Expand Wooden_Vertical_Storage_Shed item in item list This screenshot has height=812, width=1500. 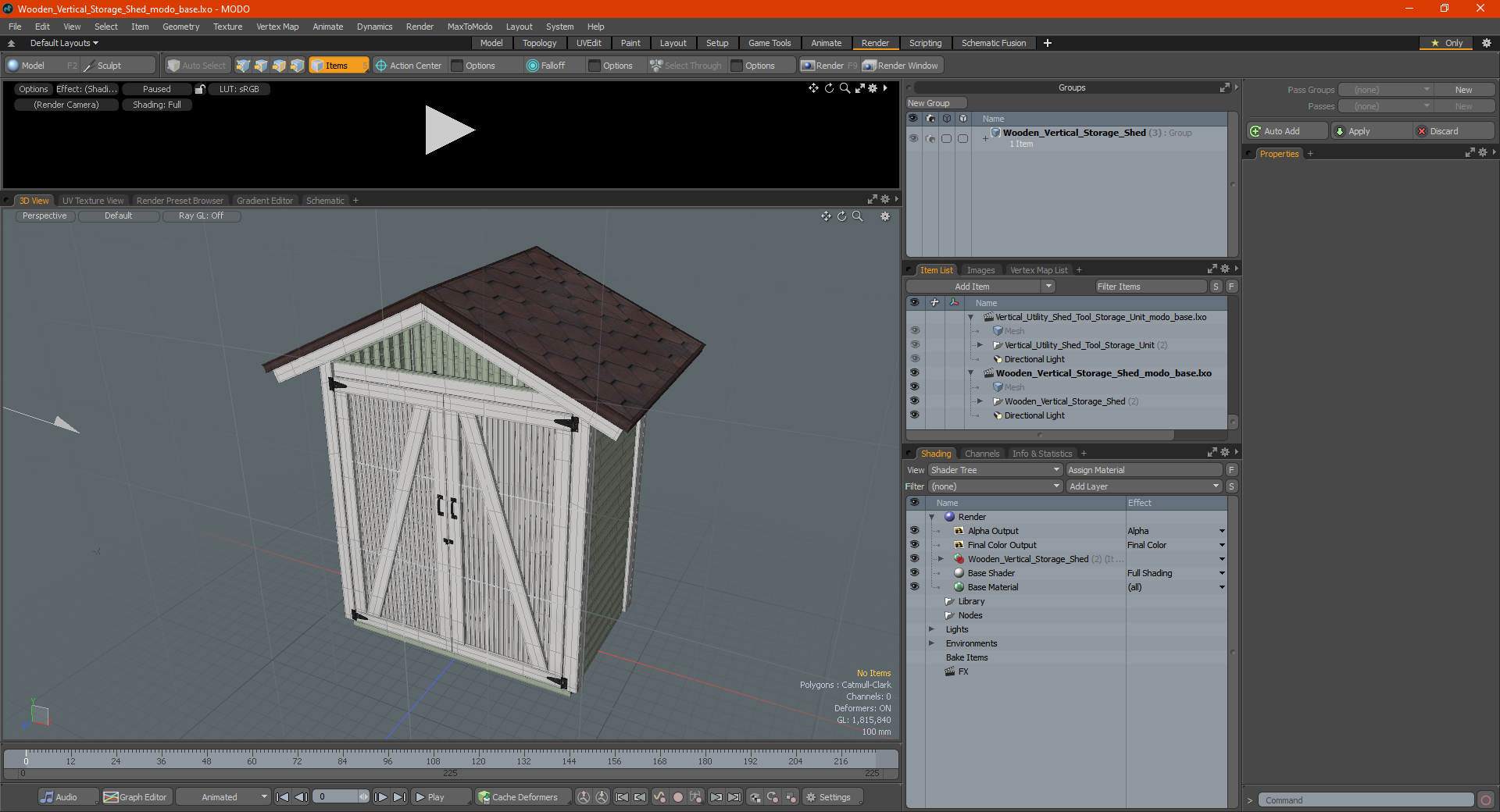[x=980, y=401]
